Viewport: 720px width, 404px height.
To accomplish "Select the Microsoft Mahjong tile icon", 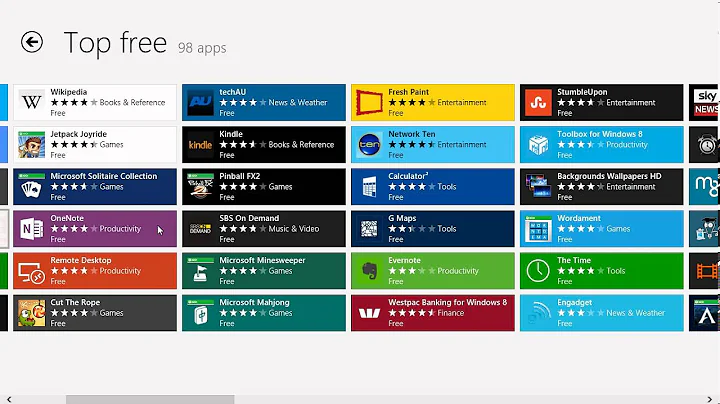I will (201, 313).
